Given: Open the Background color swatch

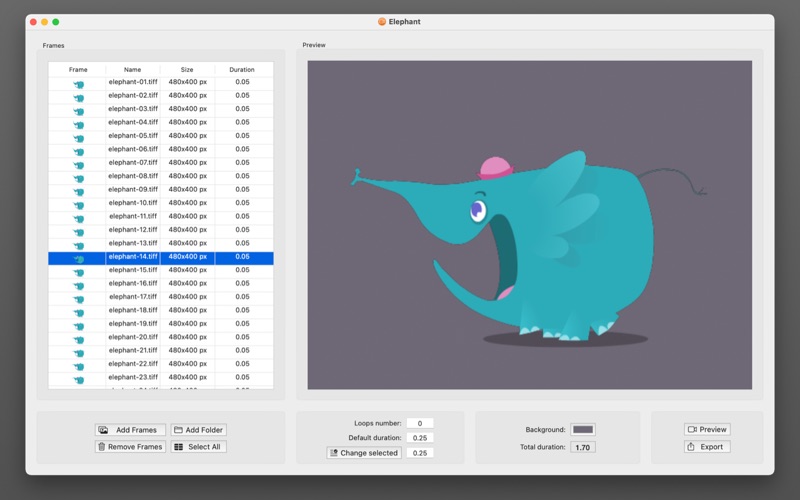Looking at the screenshot, I should pos(583,430).
